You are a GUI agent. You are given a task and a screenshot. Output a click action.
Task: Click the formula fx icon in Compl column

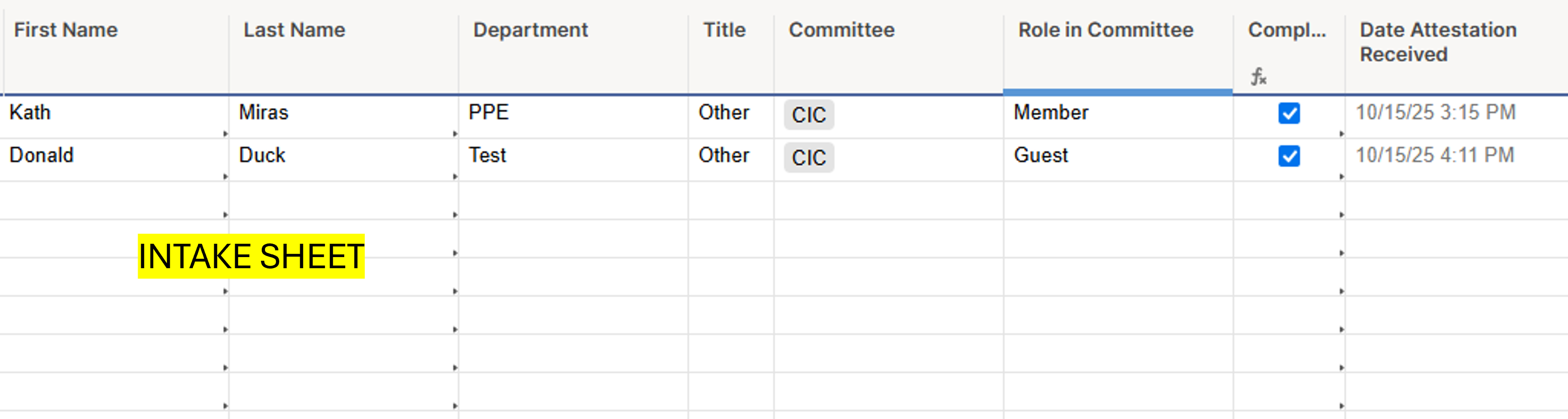click(1258, 77)
